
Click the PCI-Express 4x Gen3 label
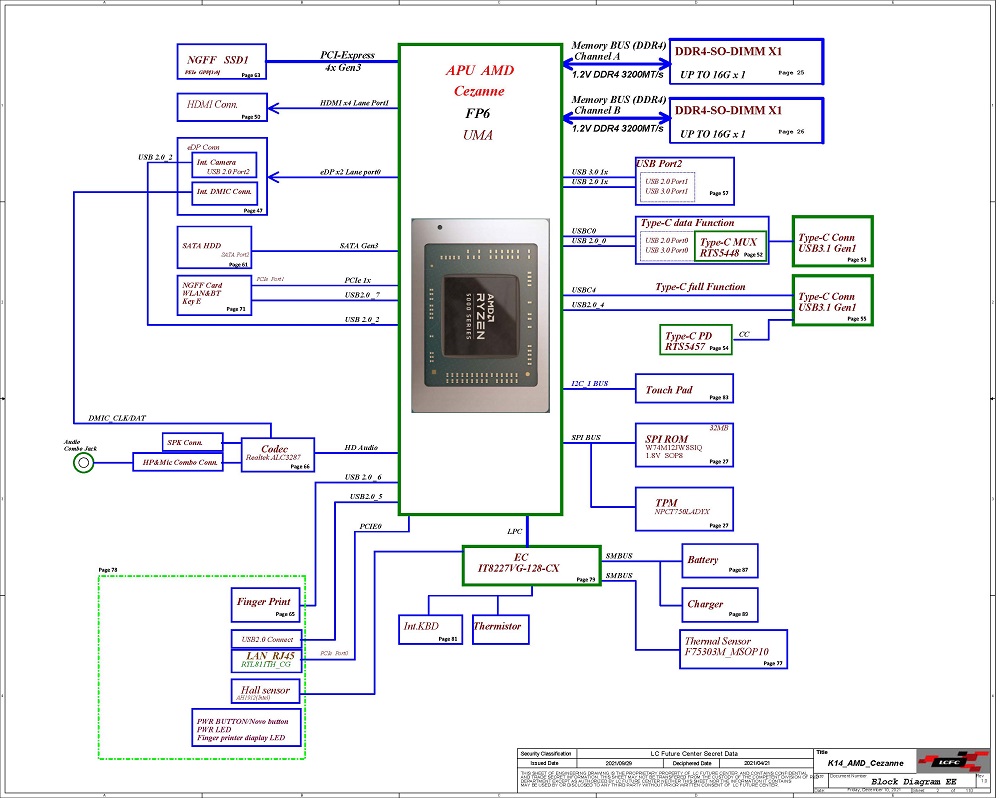click(x=346, y=61)
